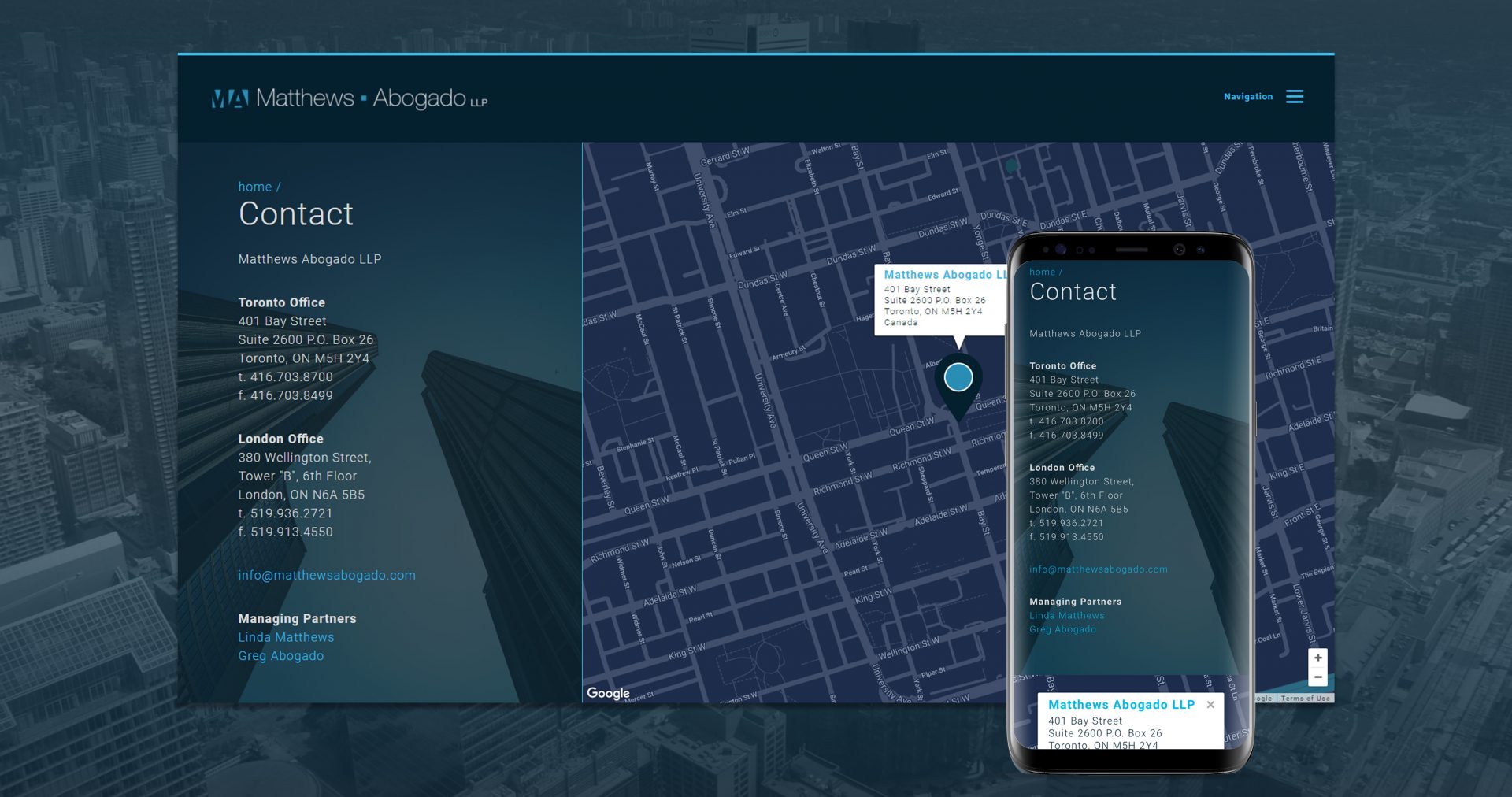The height and width of the screenshot is (797, 1512).
Task: Click Terms of Use on the map
Action: click(1305, 699)
